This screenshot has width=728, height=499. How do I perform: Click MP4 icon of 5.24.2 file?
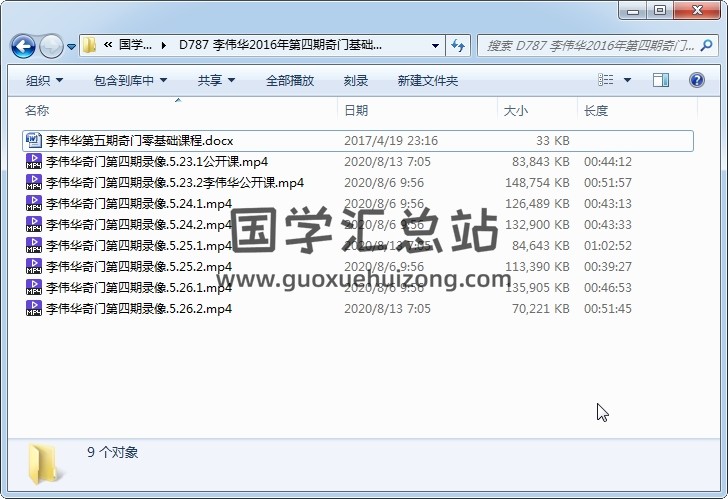tap(33, 225)
